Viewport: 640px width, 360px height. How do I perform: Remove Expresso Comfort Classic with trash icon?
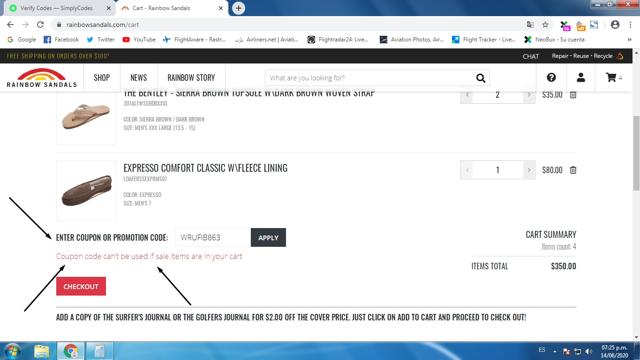(573, 170)
